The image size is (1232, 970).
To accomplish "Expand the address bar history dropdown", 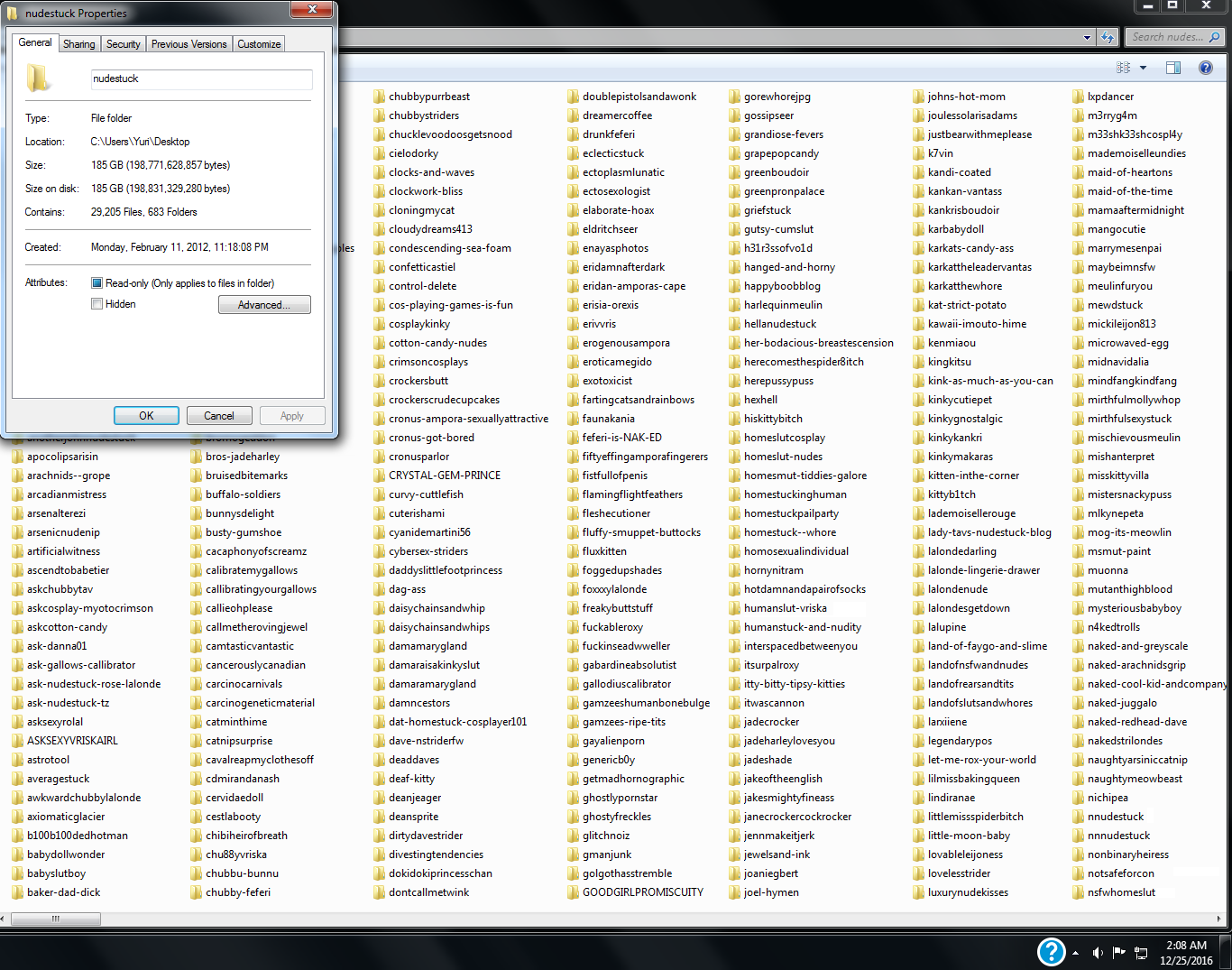I will pyautogui.click(x=1087, y=38).
